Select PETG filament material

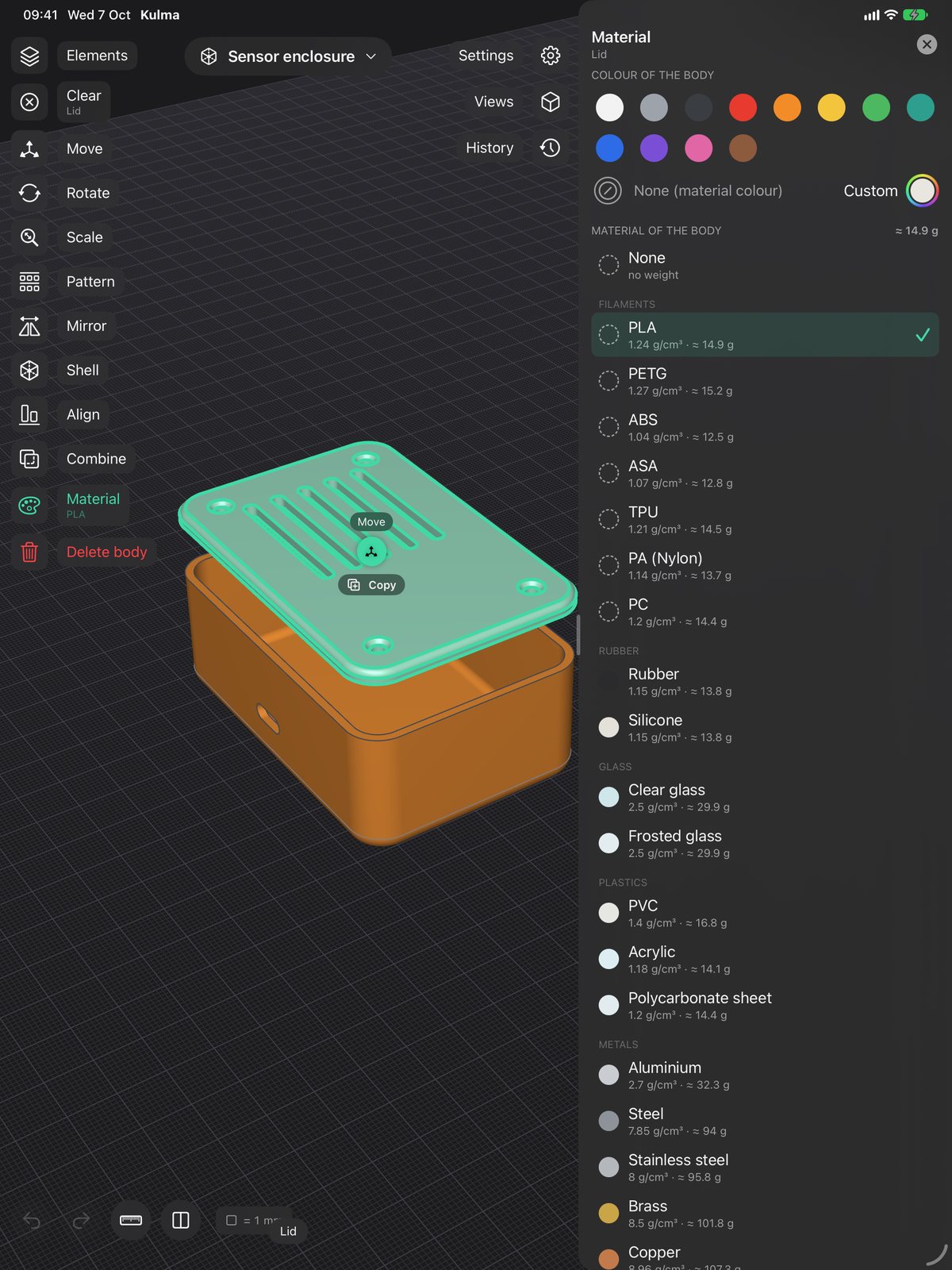765,381
